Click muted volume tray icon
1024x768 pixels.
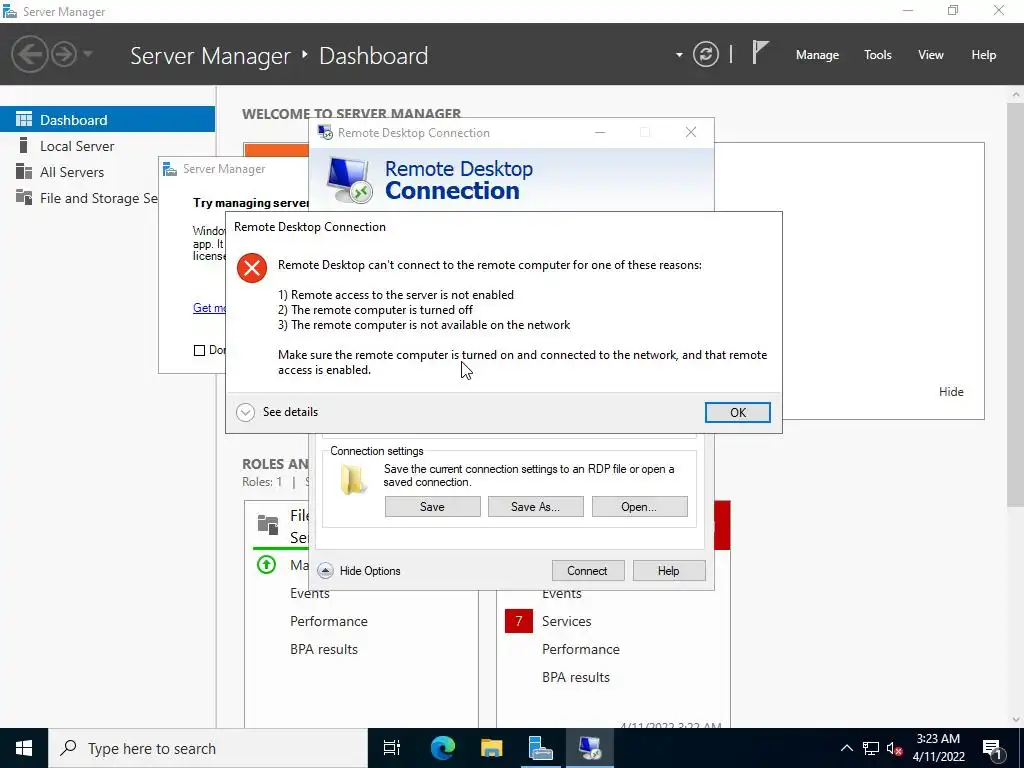coord(894,748)
